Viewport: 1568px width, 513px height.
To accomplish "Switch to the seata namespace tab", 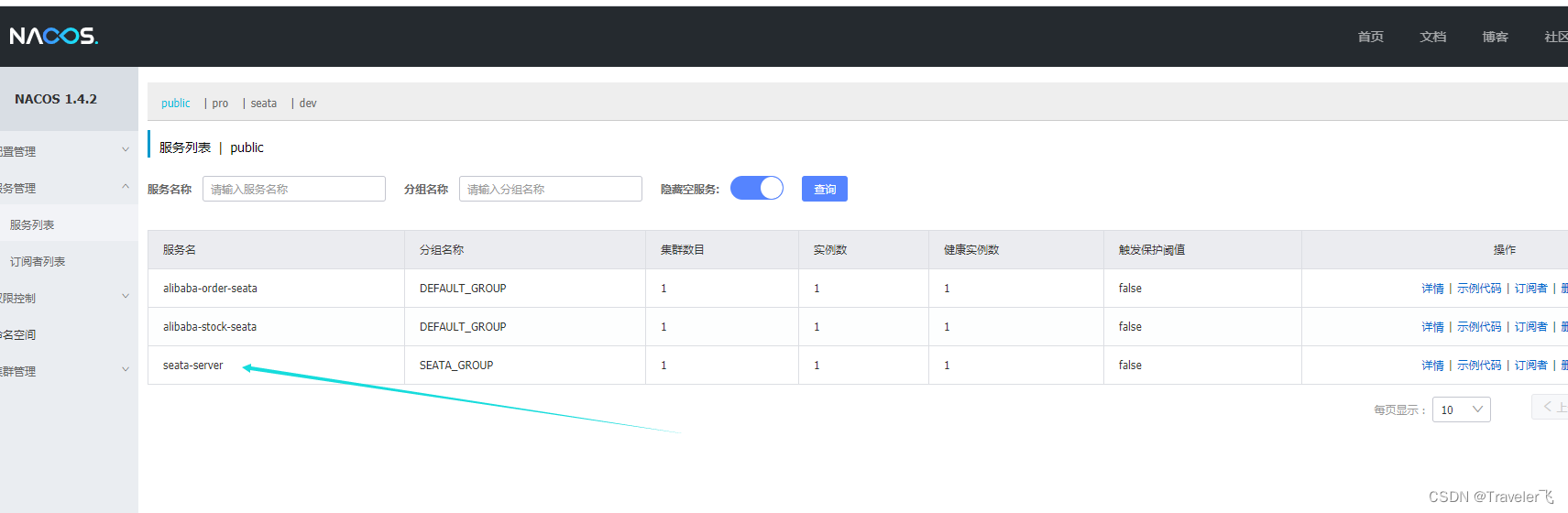I will 264,103.
